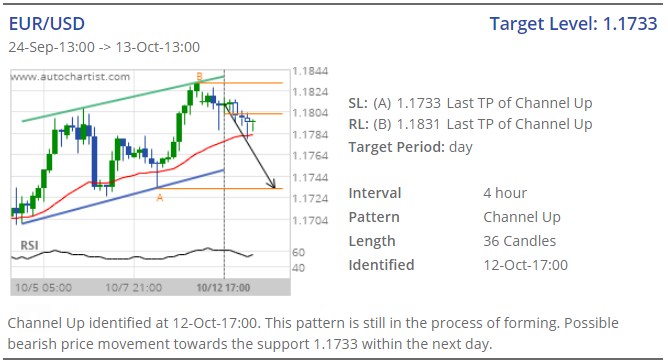The width and height of the screenshot is (668, 364).
Task: Click the 10/7 21:00 time axis label
Action: [134, 288]
